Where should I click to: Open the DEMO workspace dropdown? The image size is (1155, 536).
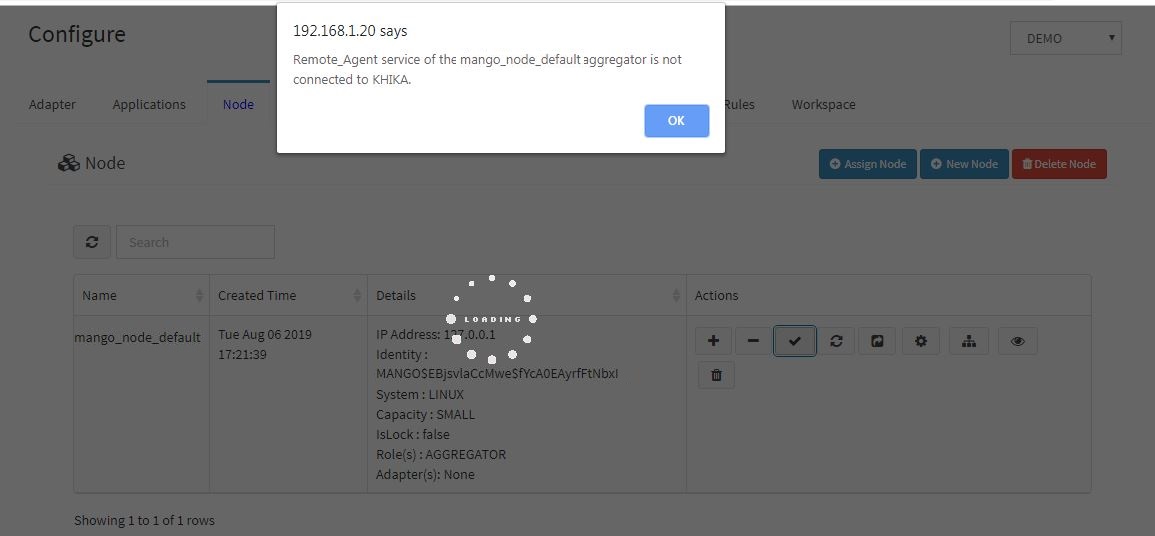[1065, 38]
